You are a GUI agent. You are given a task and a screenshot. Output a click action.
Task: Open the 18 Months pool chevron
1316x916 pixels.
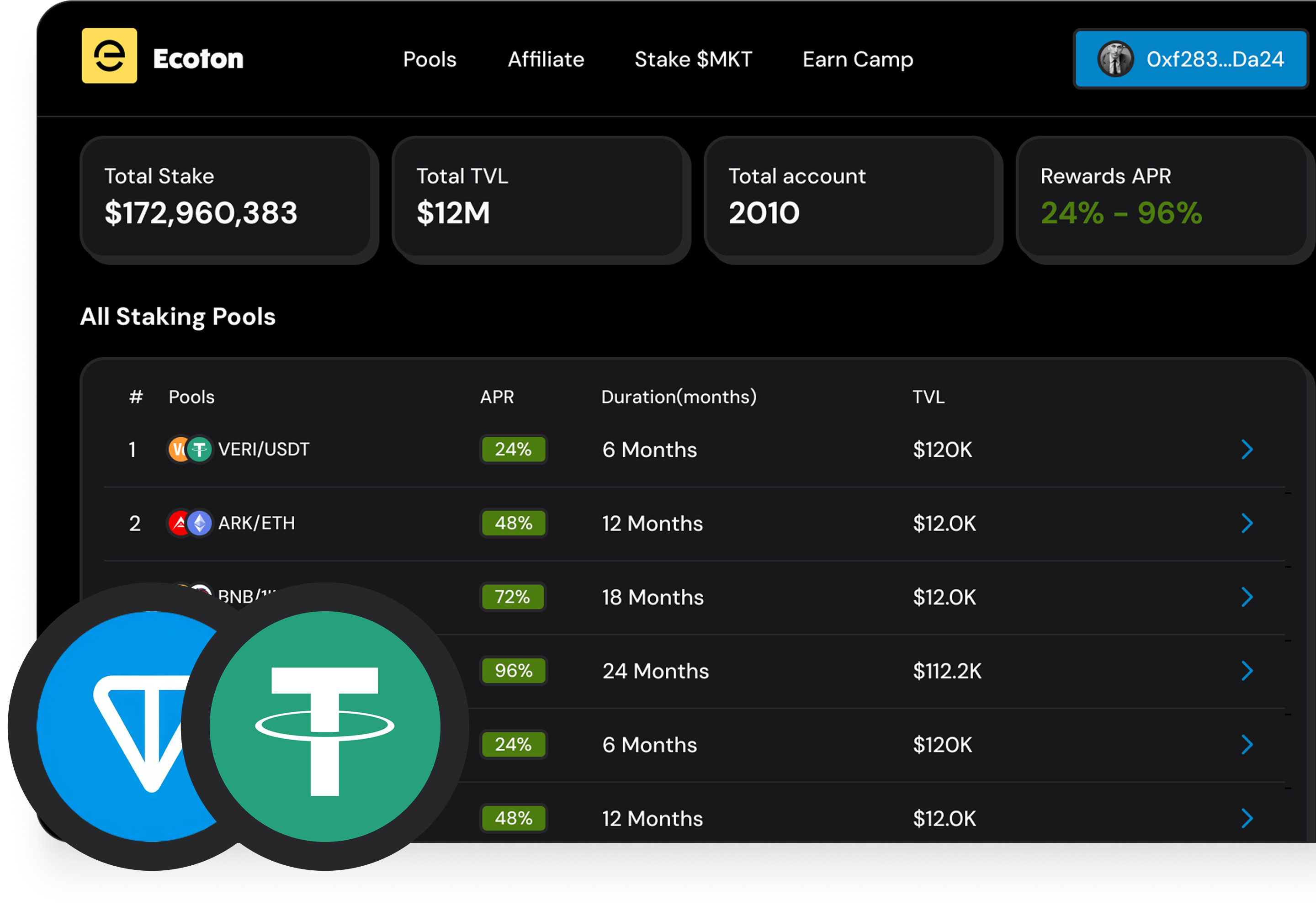pos(1247,597)
